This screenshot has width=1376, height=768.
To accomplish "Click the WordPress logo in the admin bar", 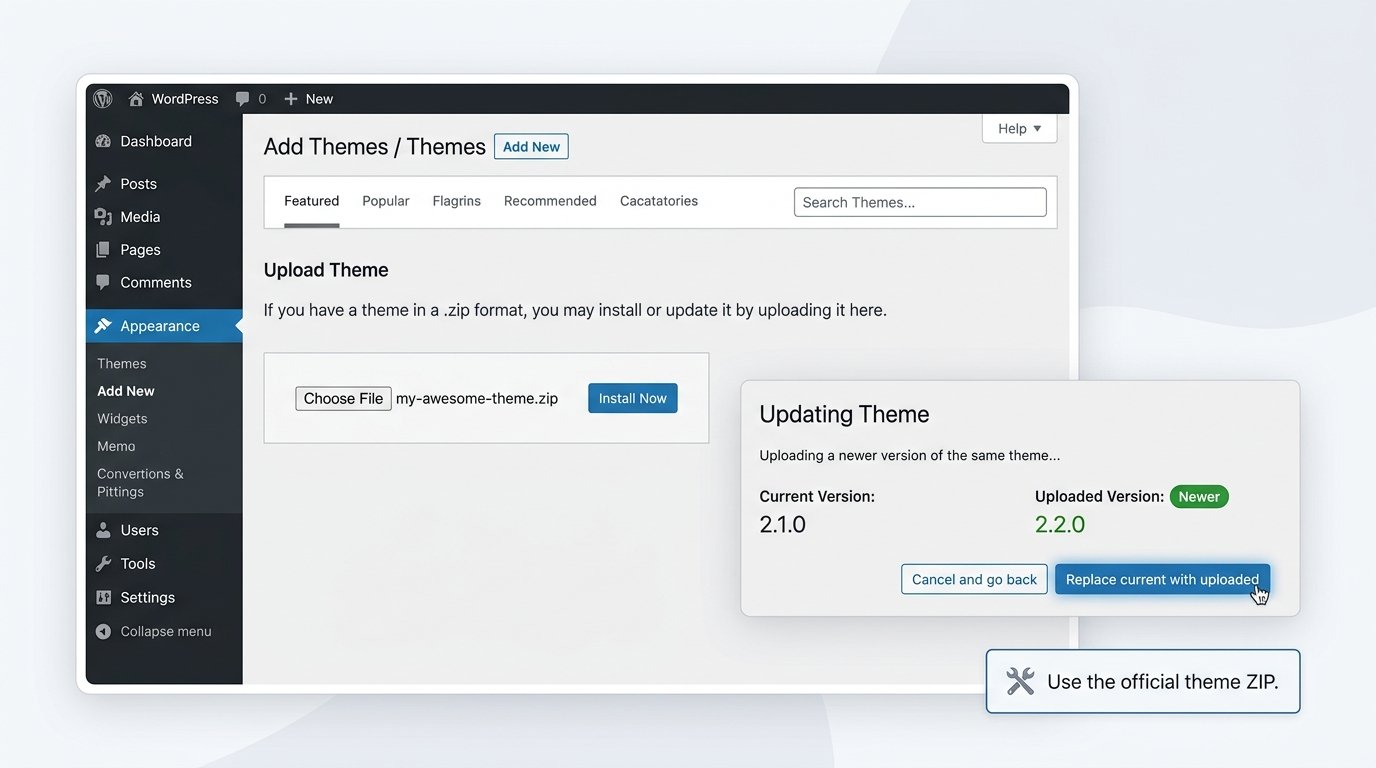I will [x=102, y=99].
